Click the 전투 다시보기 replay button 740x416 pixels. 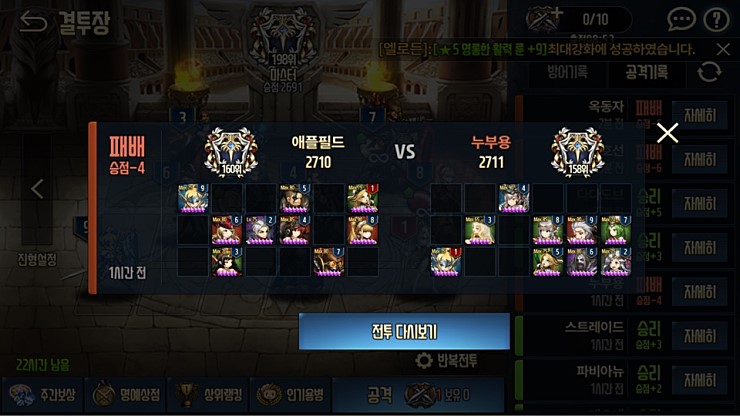404,331
